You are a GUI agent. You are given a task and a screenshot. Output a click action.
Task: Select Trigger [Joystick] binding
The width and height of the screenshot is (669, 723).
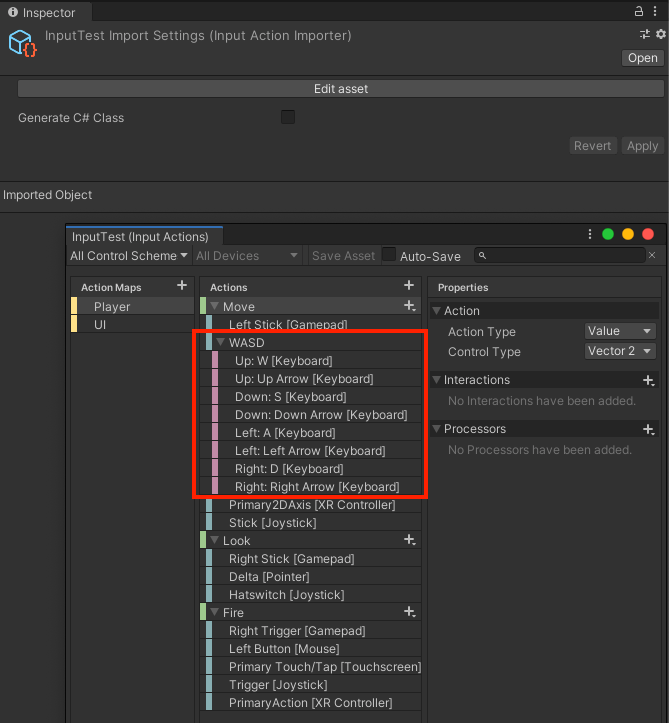[x=313, y=684]
